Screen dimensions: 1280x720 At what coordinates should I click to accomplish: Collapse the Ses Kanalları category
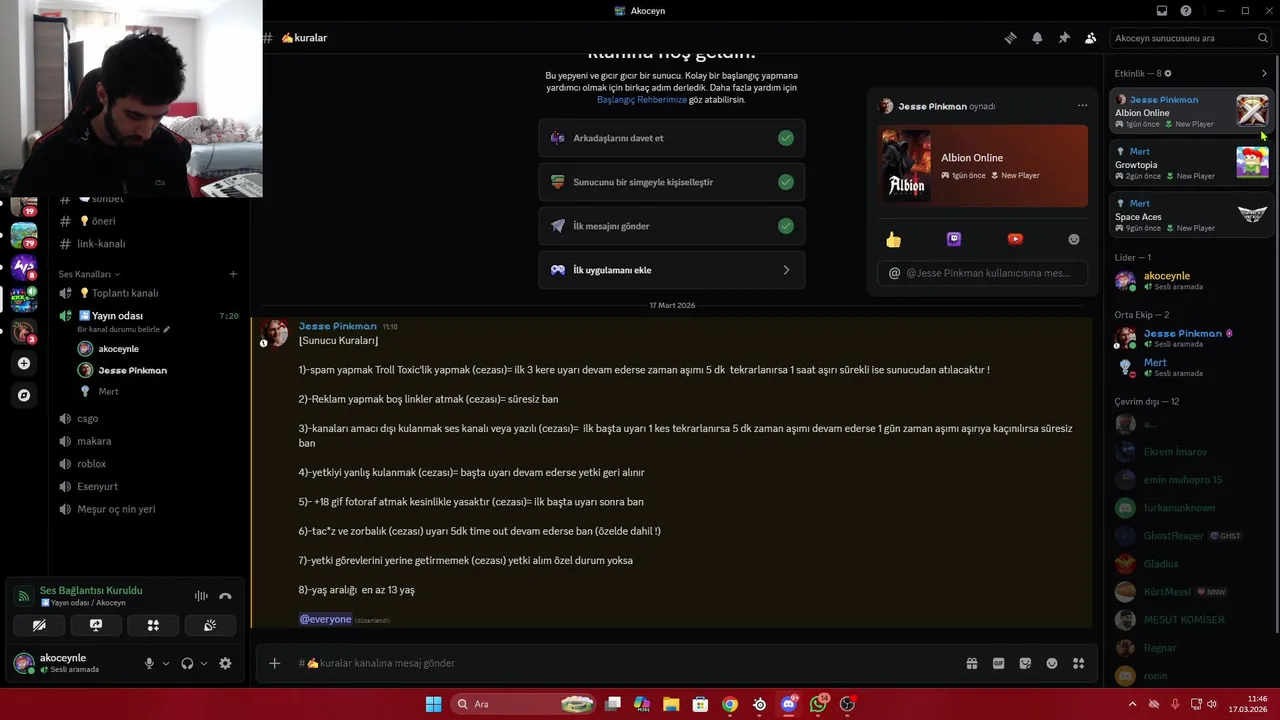click(x=89, y=274)
